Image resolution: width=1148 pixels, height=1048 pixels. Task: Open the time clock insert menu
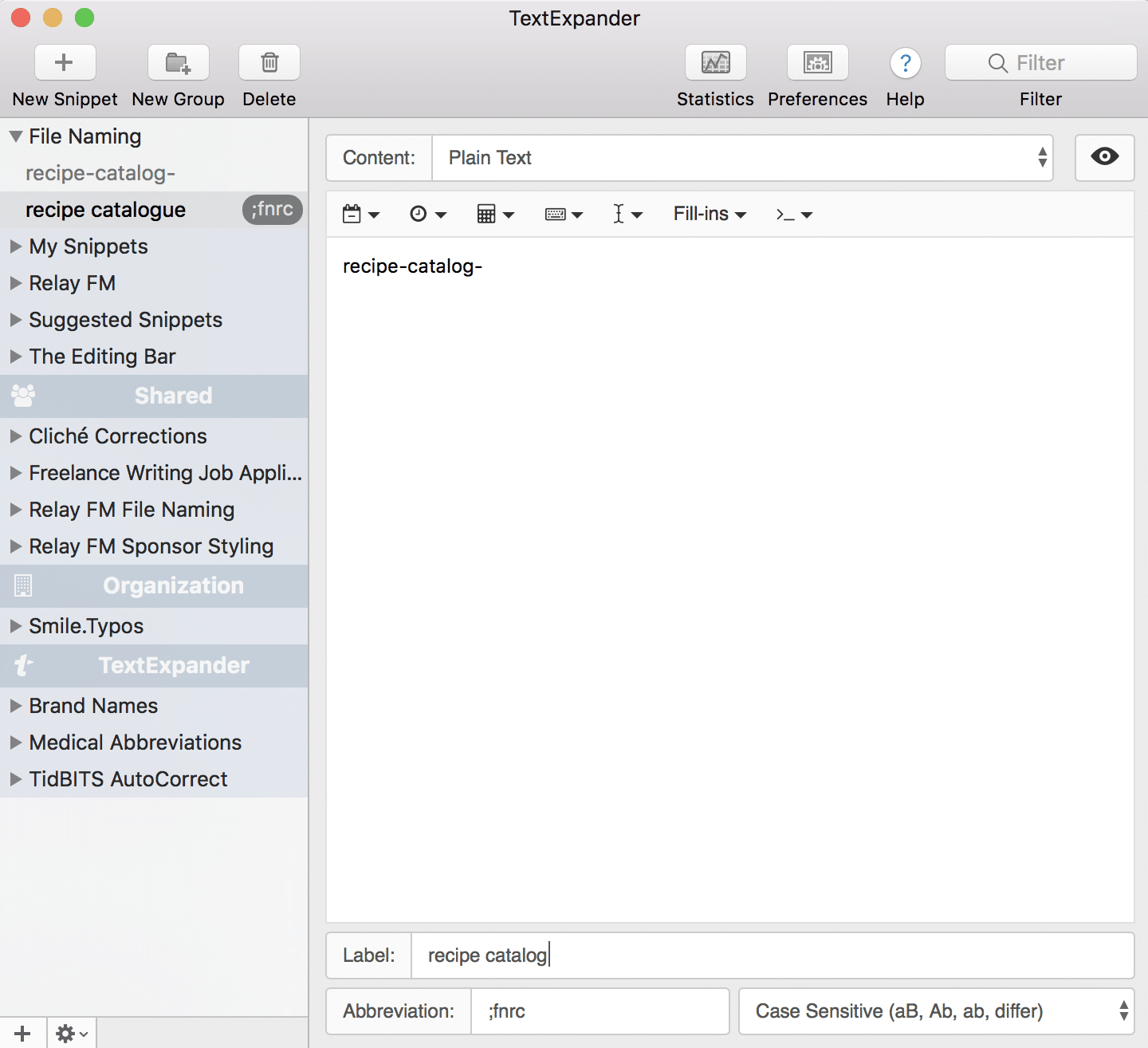(x=427, y=214)
